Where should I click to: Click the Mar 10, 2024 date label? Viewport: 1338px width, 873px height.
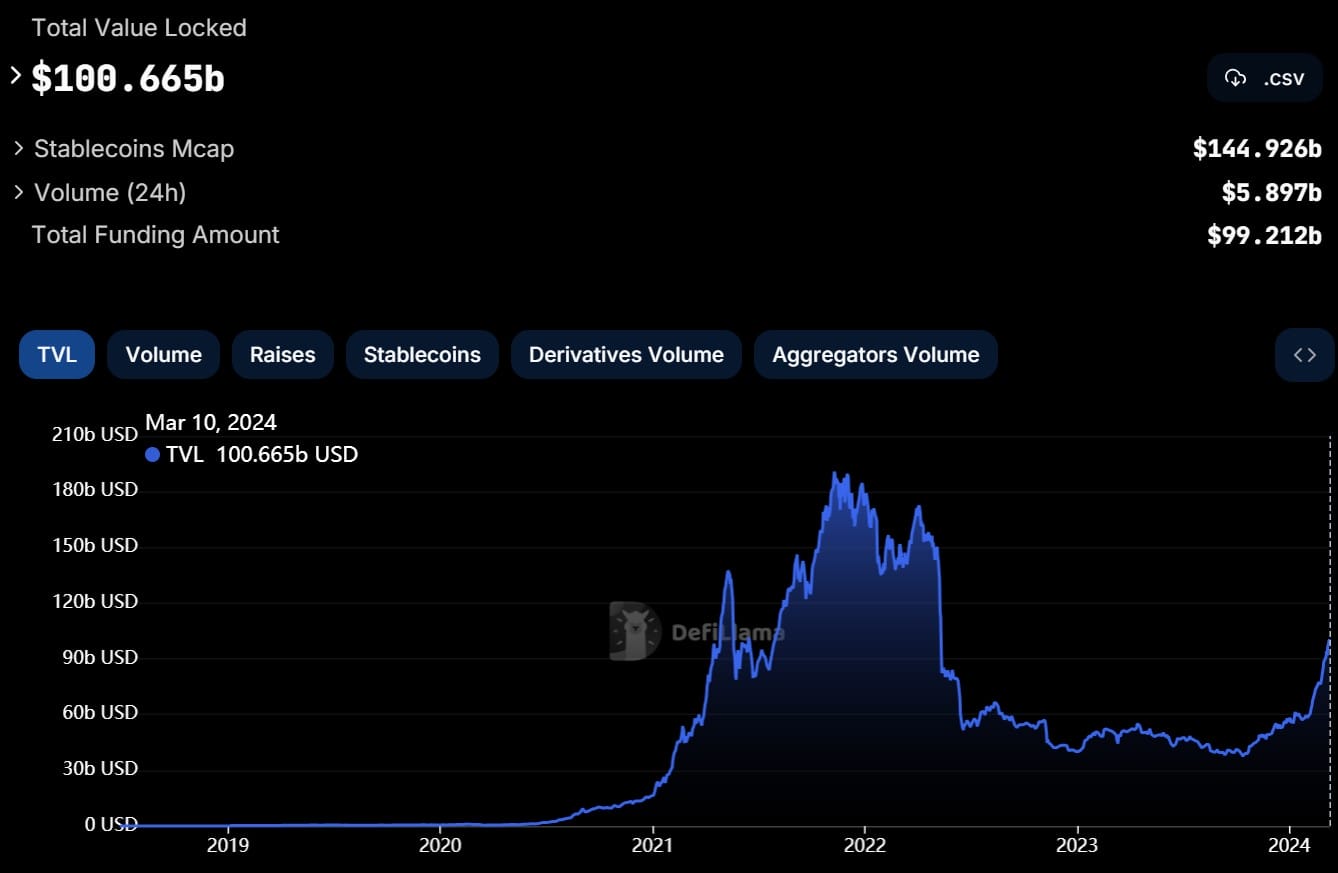pos(211,422)
